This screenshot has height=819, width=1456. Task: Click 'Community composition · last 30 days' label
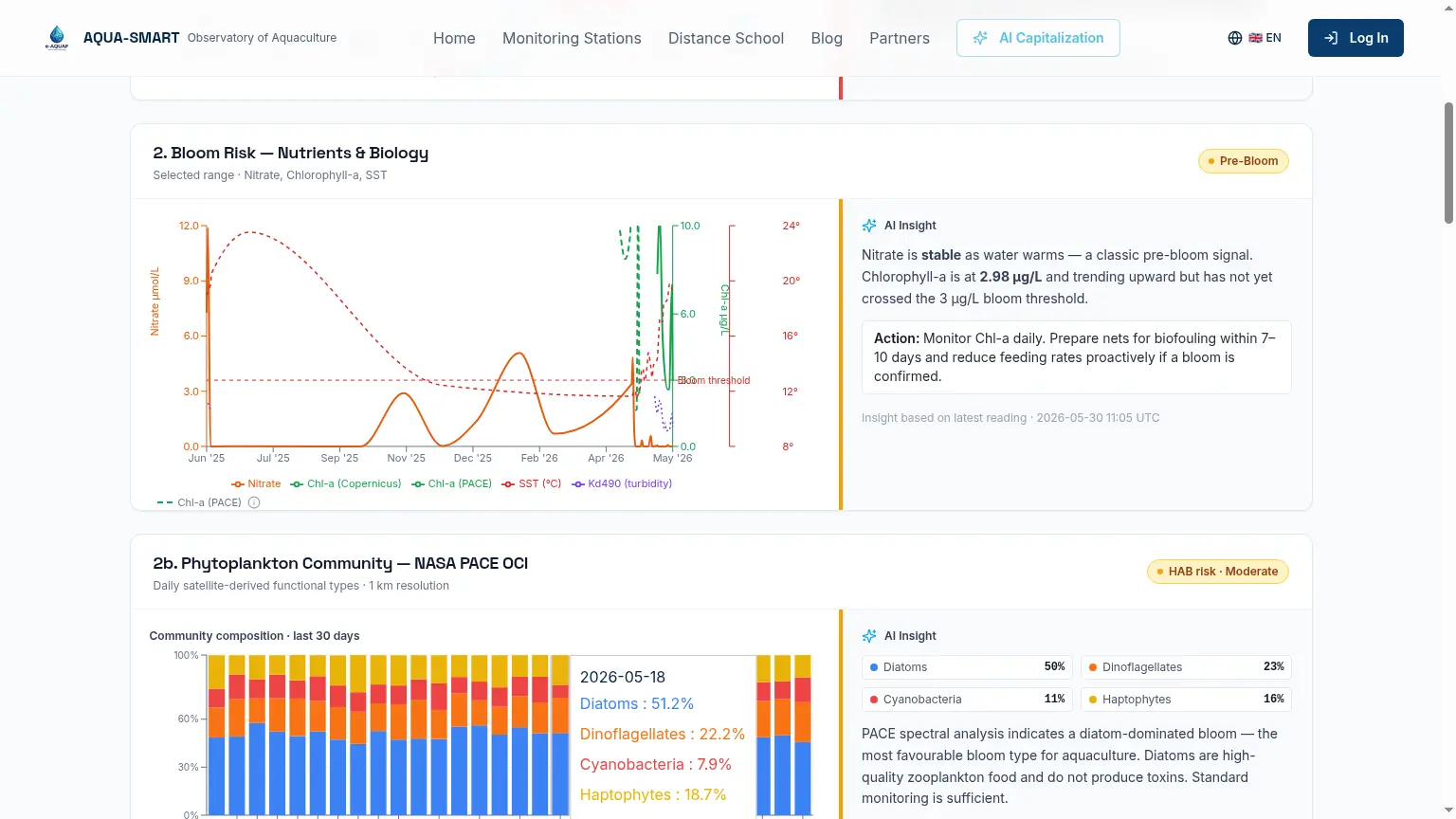coord(254,636)
